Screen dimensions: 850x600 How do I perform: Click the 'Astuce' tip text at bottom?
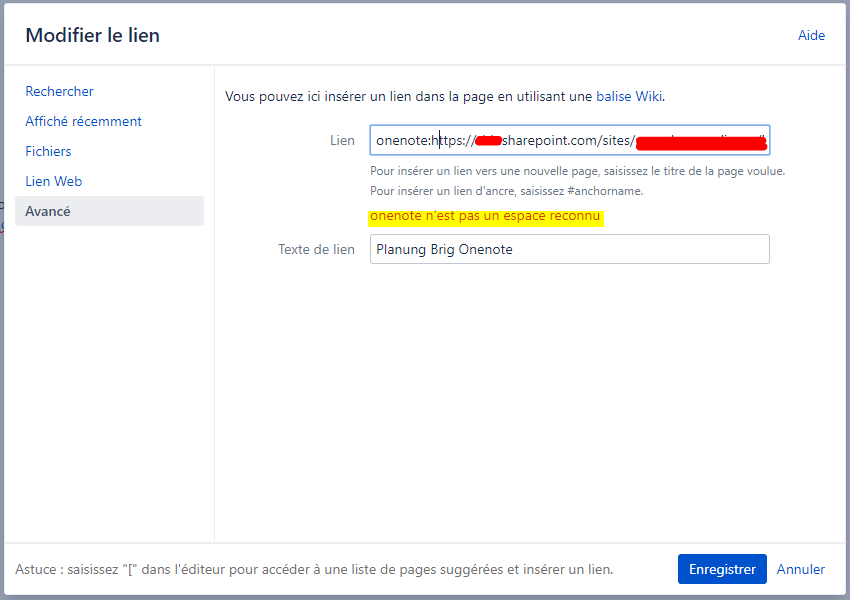tap(314, 569)
